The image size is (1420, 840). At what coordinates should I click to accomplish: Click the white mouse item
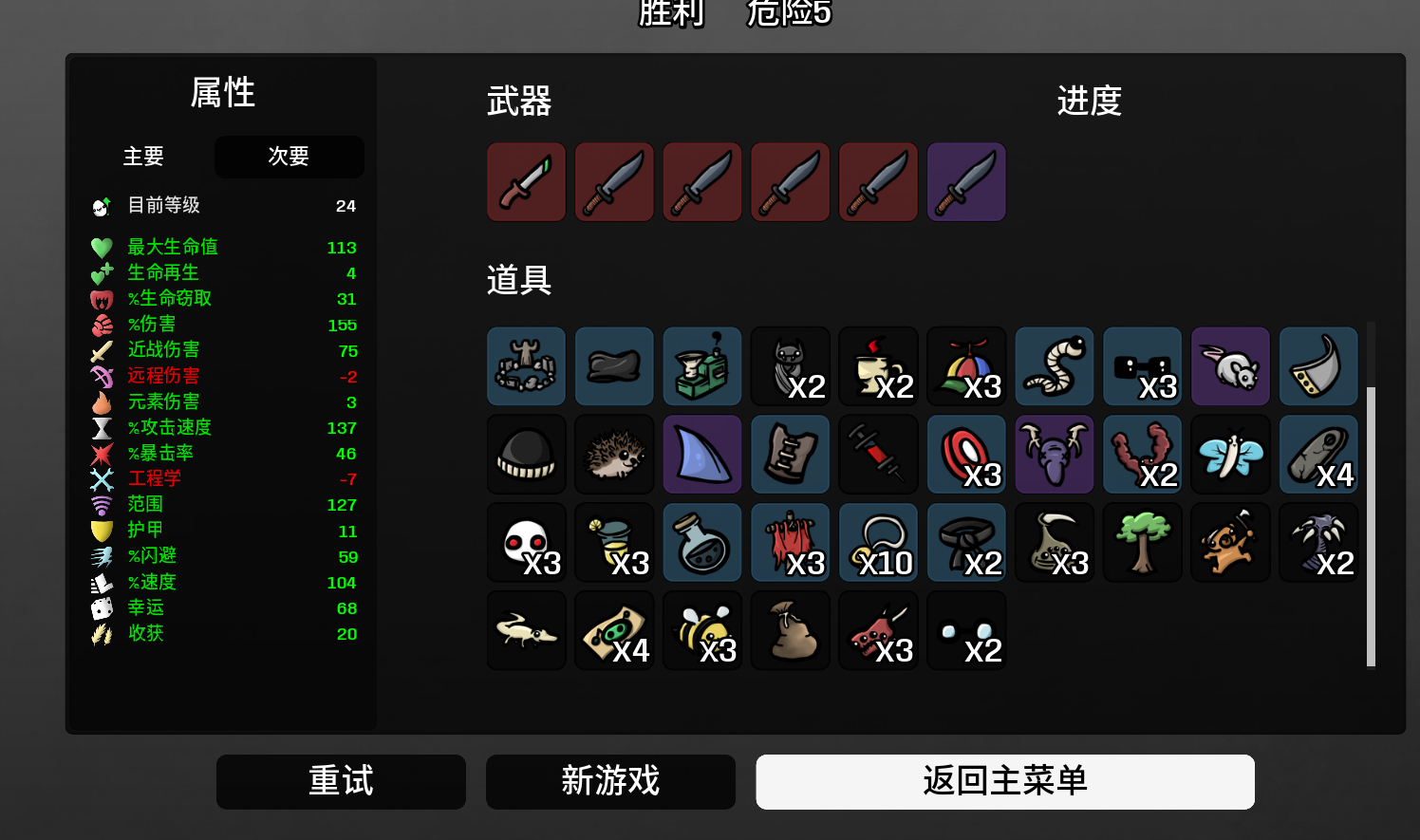point(1230,366)
